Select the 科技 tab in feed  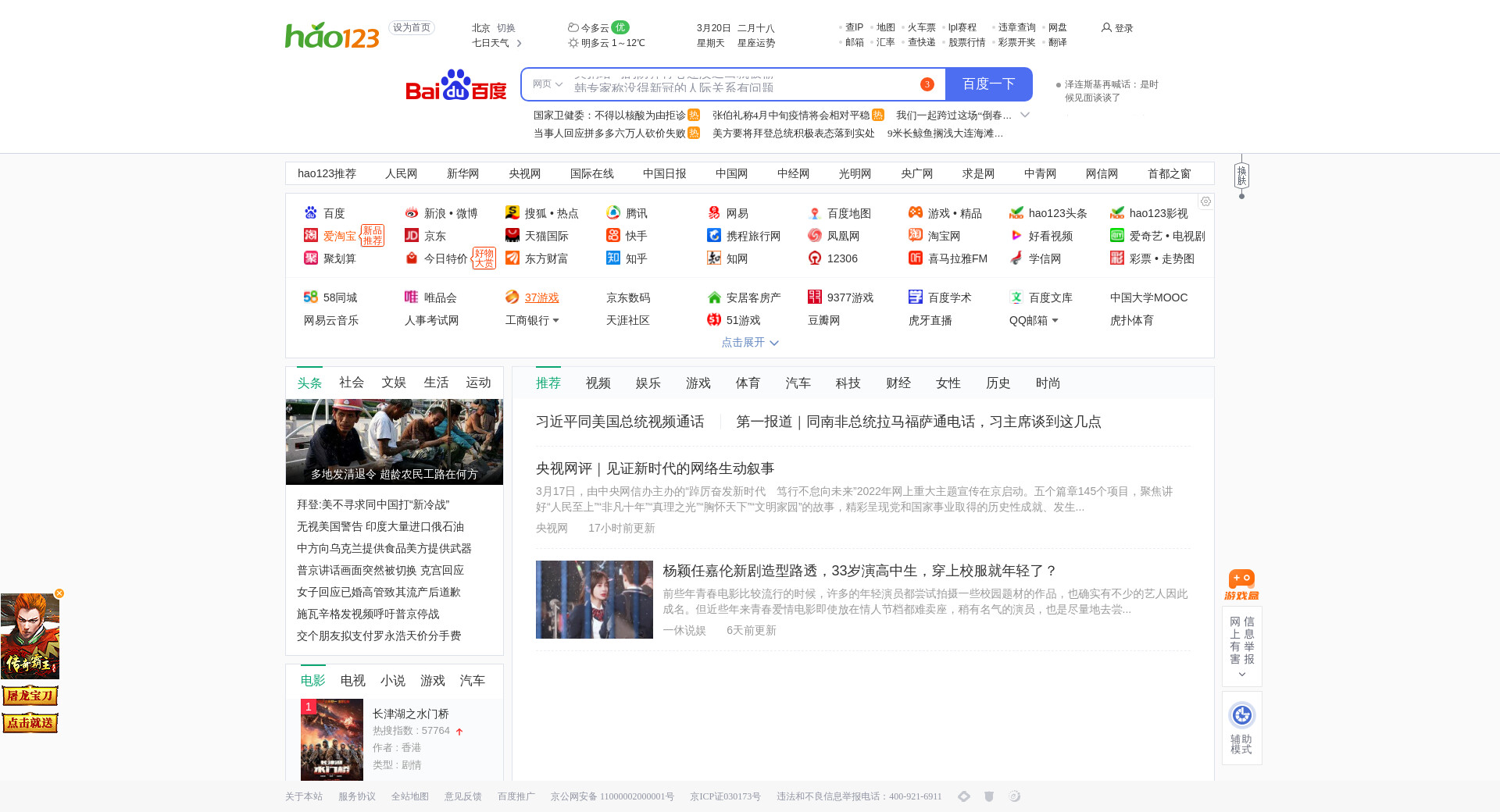[848, 383]
